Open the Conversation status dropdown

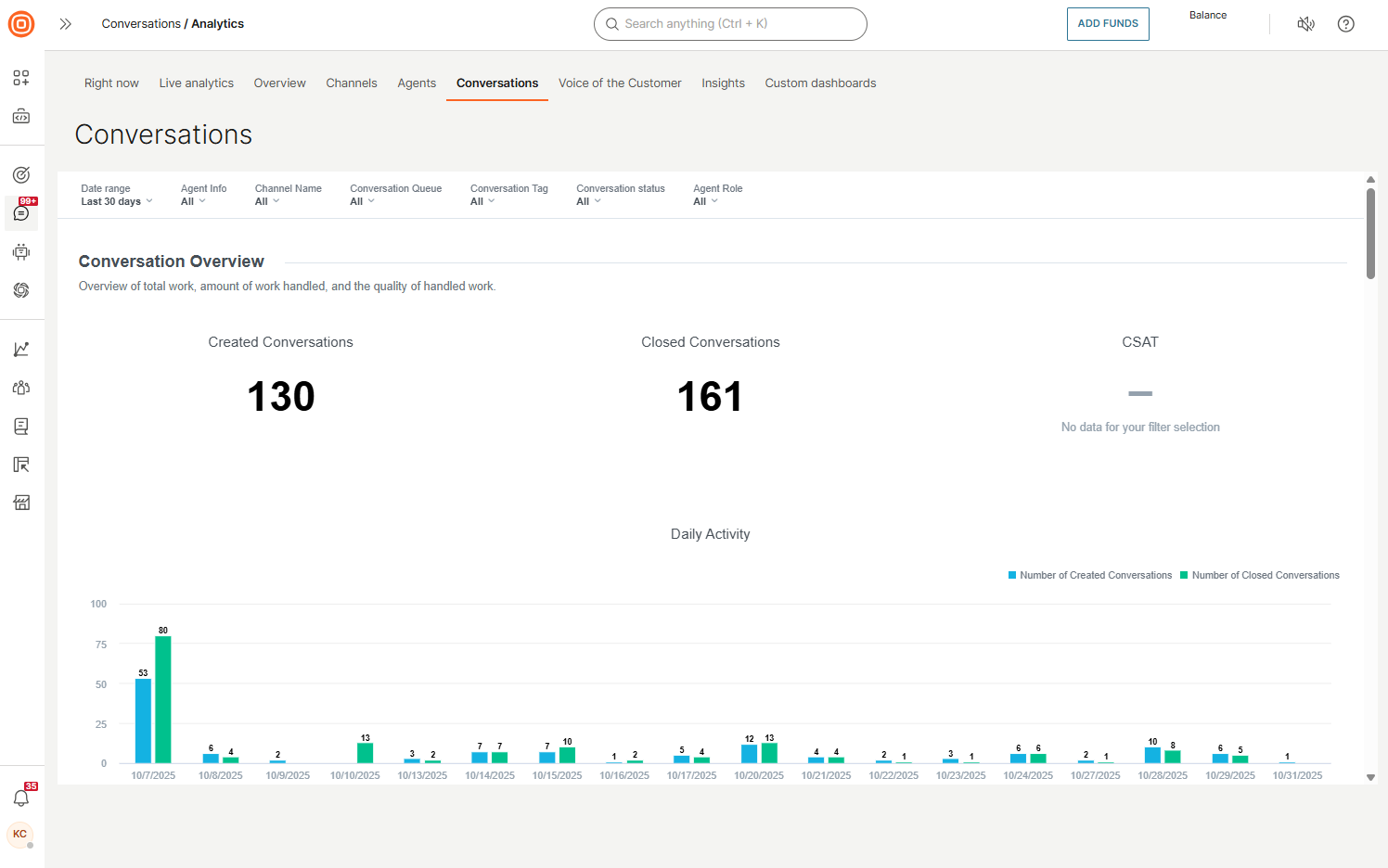coord(588,200)
